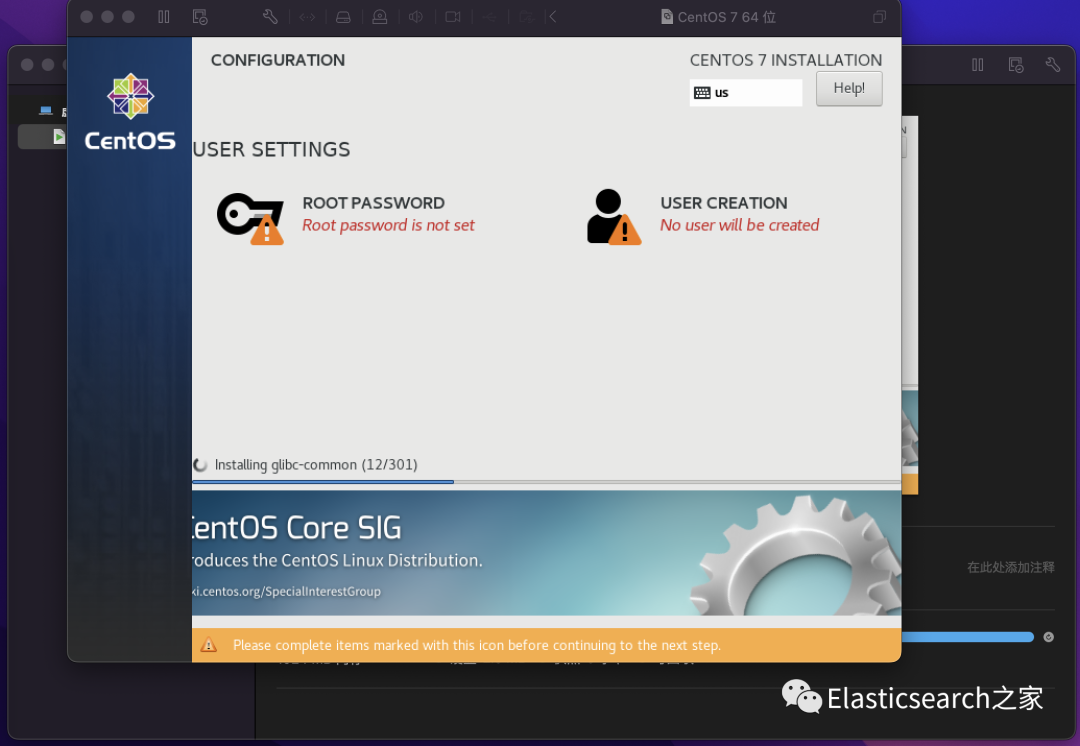Image resolution: width=1080 pixels, height=746 pixels.
Task: Open virtual machine settings wrench in front window
Action: (x=270, y=17)
